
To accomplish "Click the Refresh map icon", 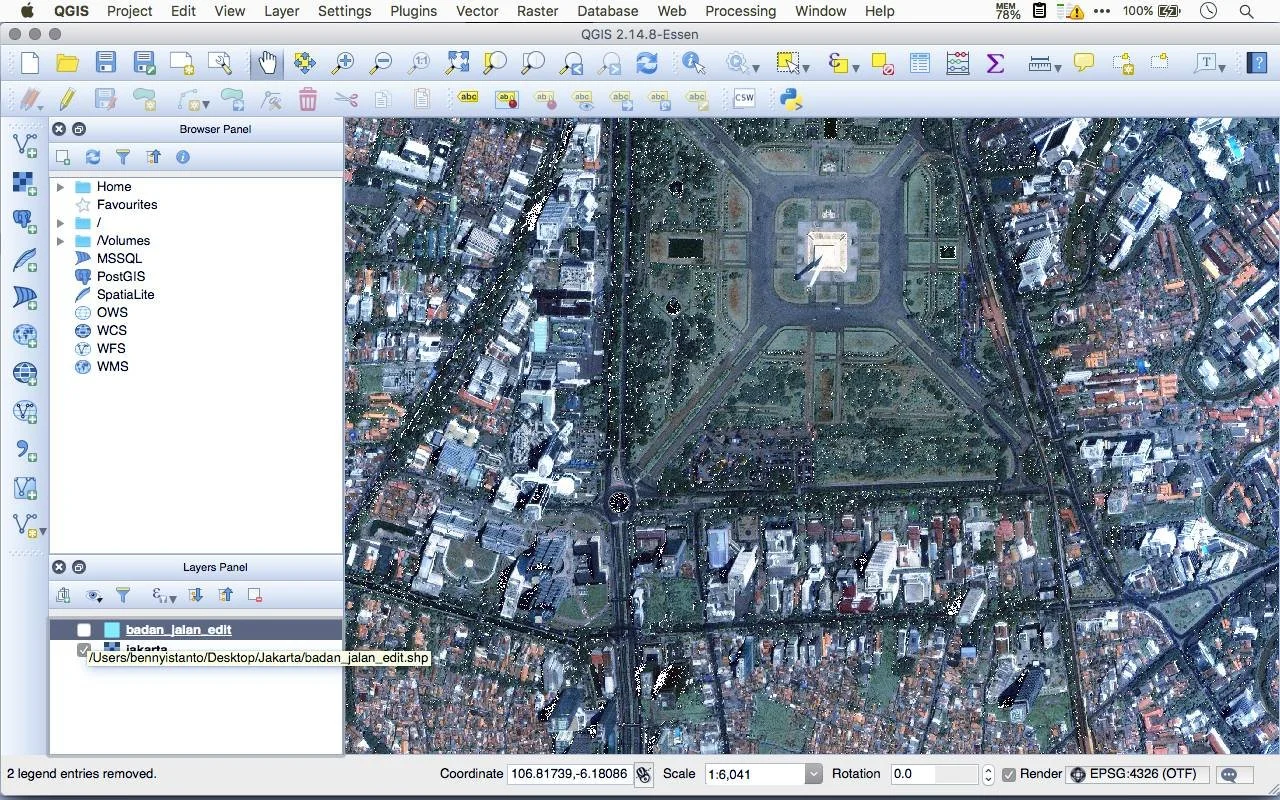I will [x=647, y=63].
